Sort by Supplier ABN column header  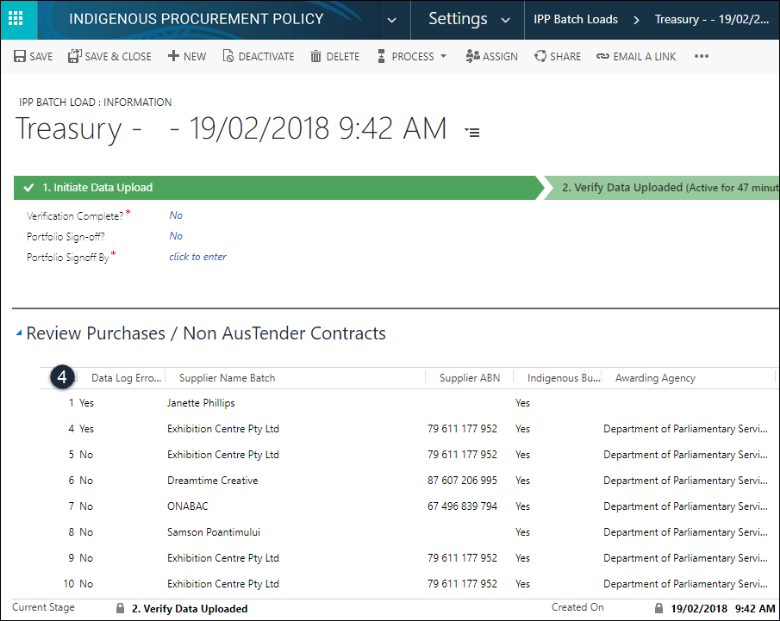click(x=470, y=378)
